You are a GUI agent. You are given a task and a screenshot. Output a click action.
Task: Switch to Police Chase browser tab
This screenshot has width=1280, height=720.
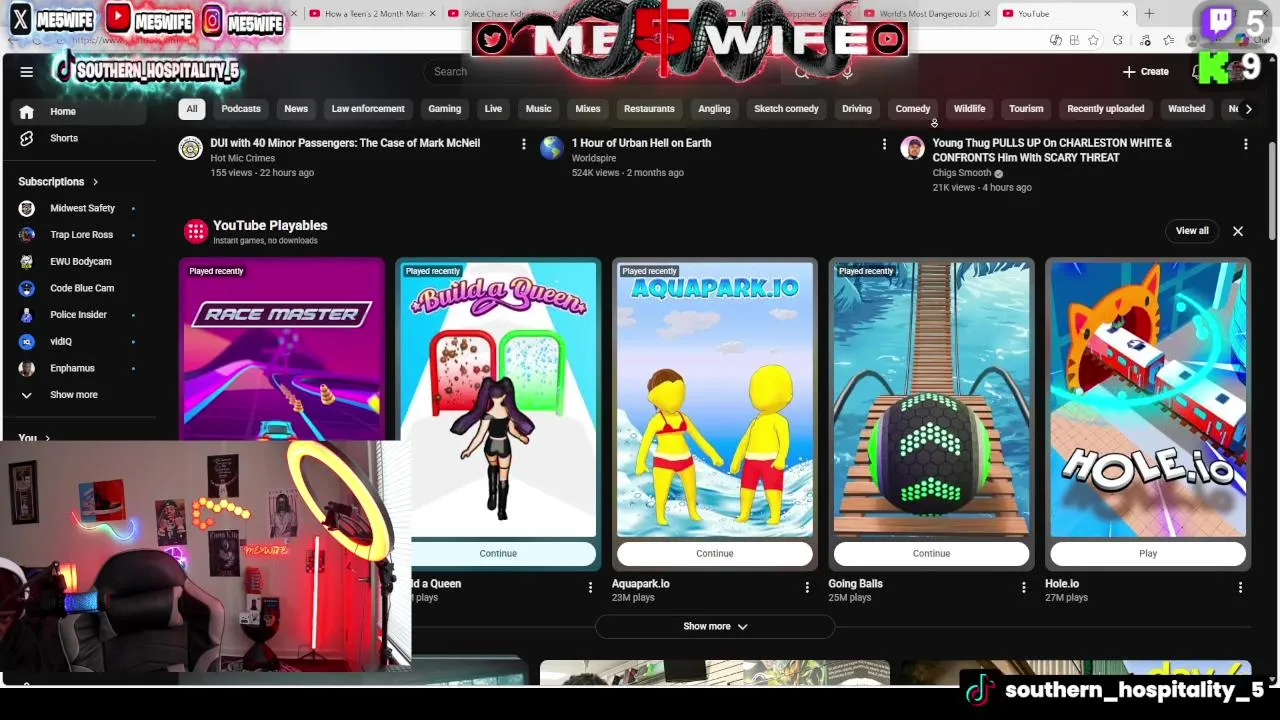(510, 14)
